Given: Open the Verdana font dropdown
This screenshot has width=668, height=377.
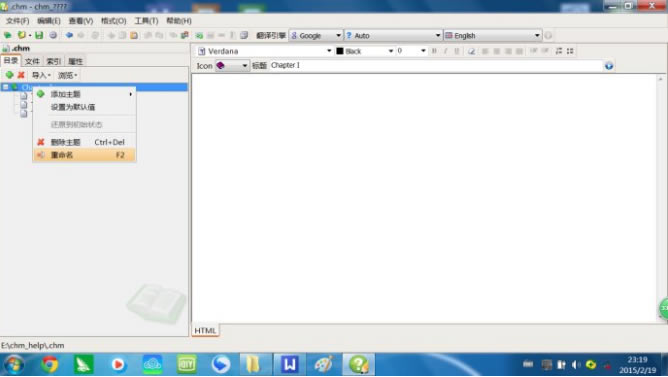Looking at the screenshot, I should (x=265, y=51).
